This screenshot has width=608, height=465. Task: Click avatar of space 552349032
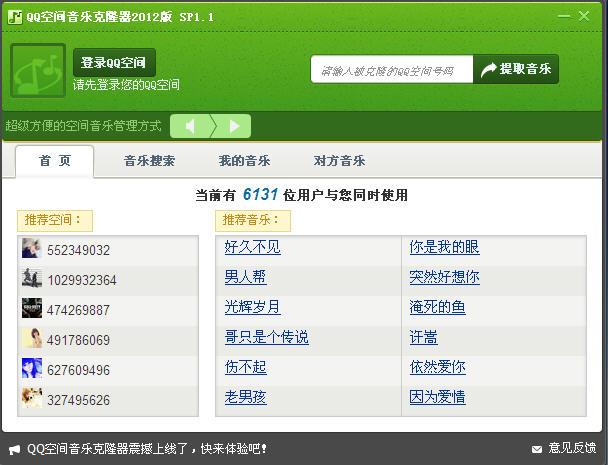[31, 250]
